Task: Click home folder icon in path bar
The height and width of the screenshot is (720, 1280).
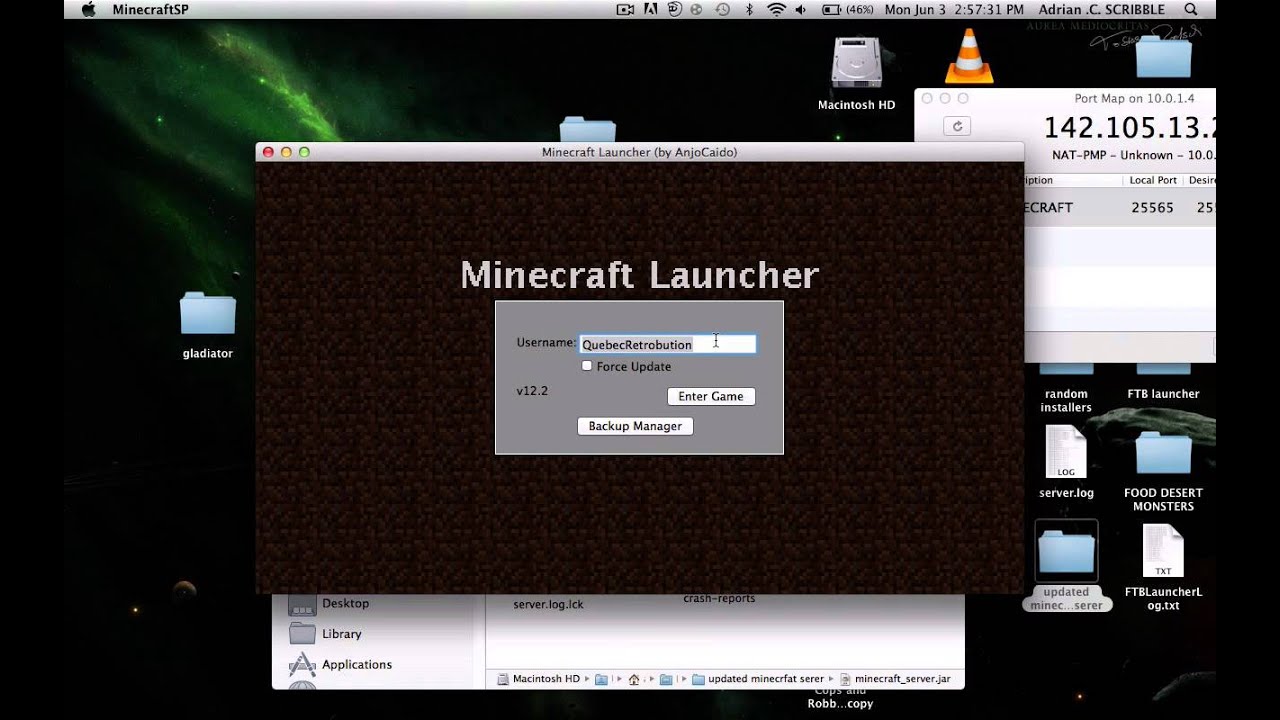Action: pyautogui.click(x=633, y=679)
